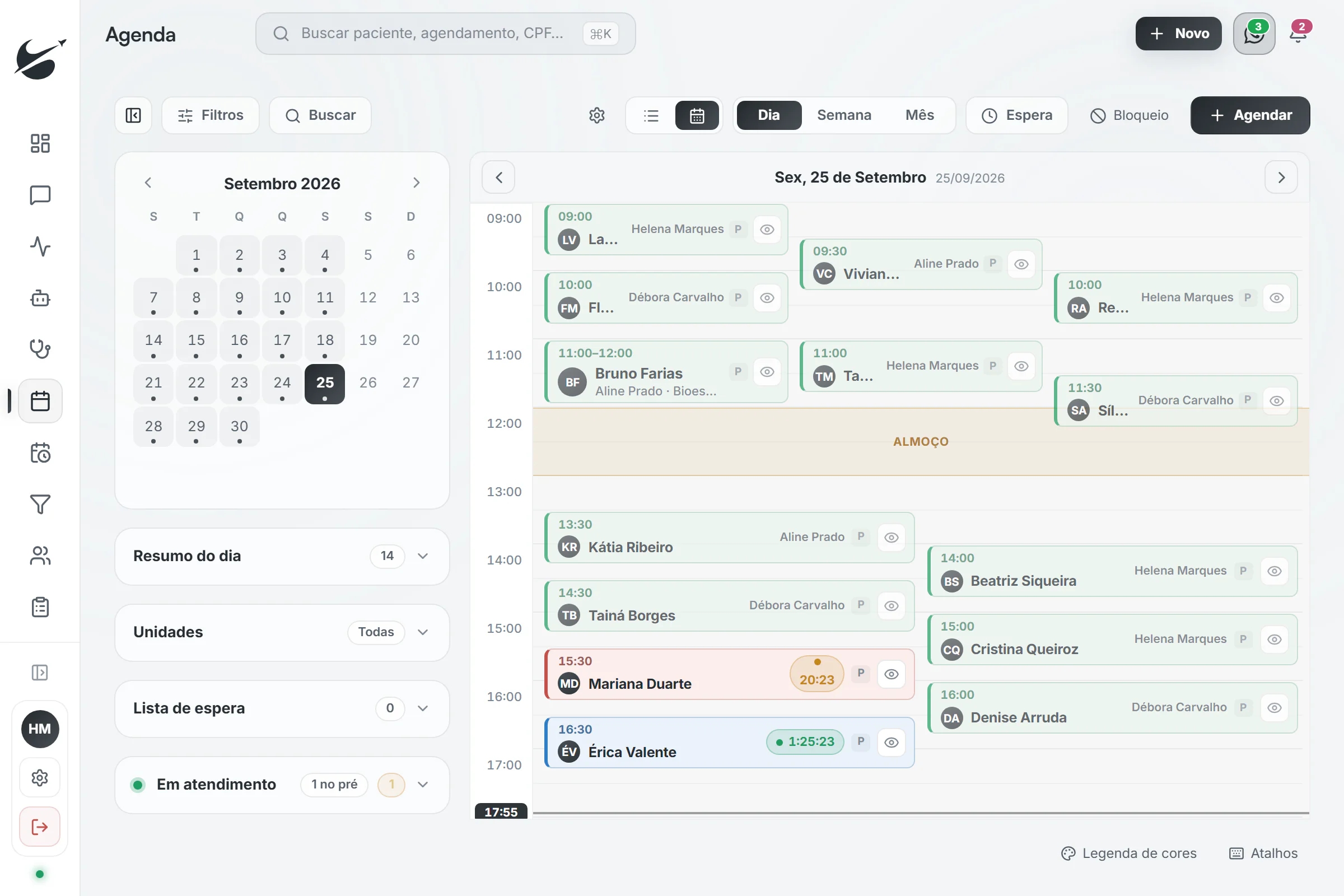Click the patient search field
Viewport: 1344px width, 896px height.
point(445,34)
